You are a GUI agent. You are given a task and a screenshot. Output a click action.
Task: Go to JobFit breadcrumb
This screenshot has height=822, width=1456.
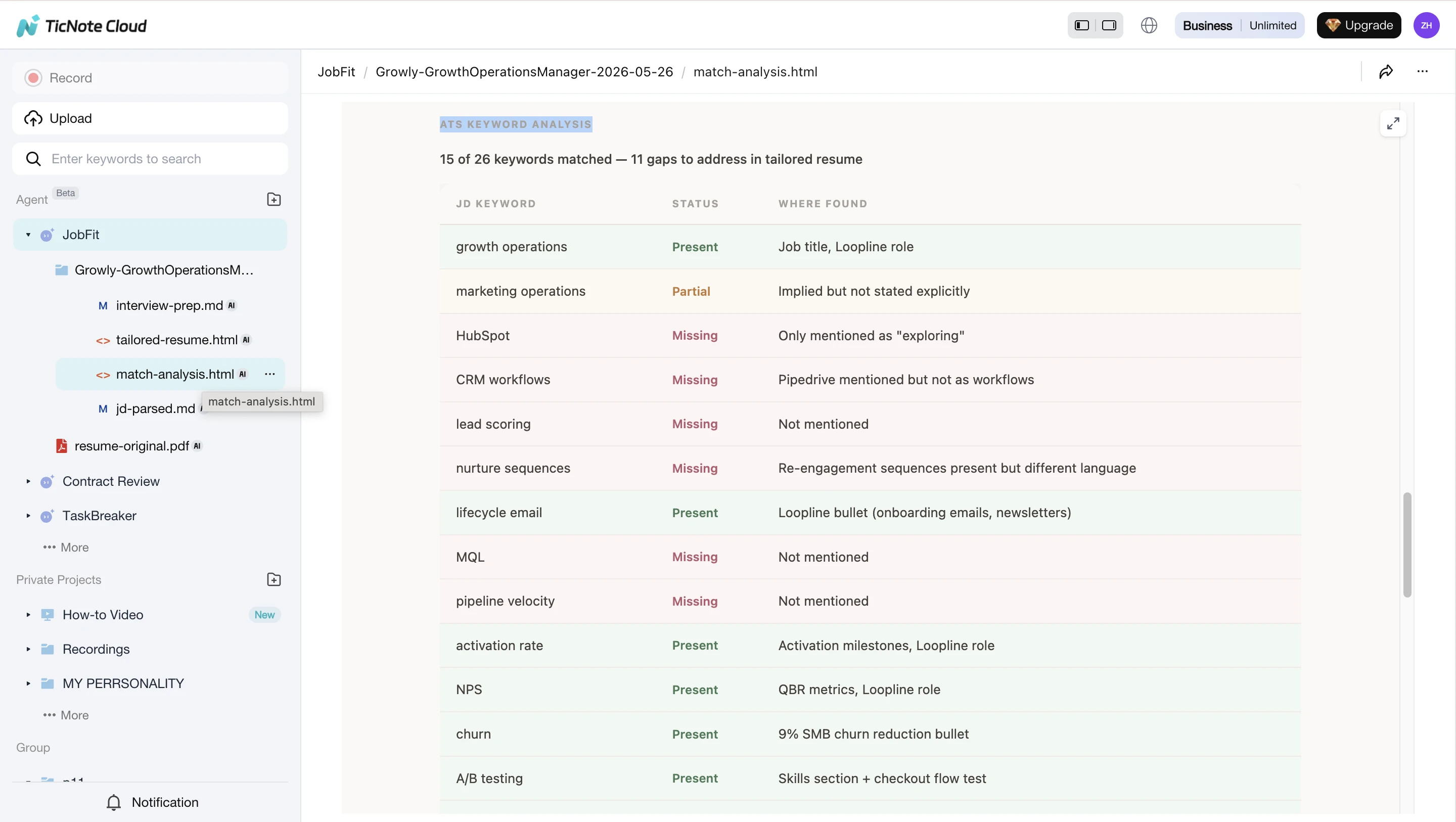tap(336, 72)
